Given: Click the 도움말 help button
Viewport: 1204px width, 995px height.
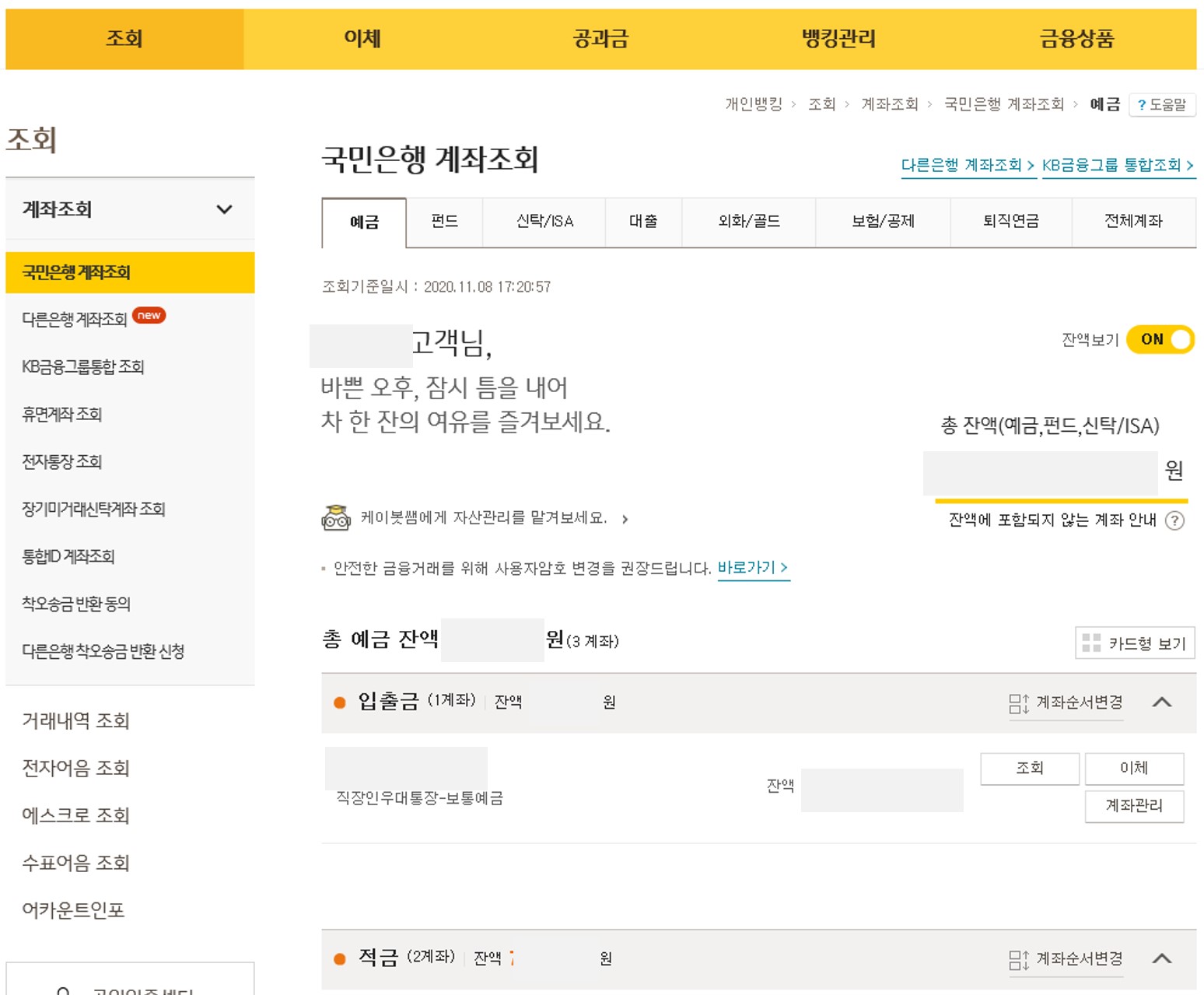Looking at the screenshot, I should coord(1162,104).
